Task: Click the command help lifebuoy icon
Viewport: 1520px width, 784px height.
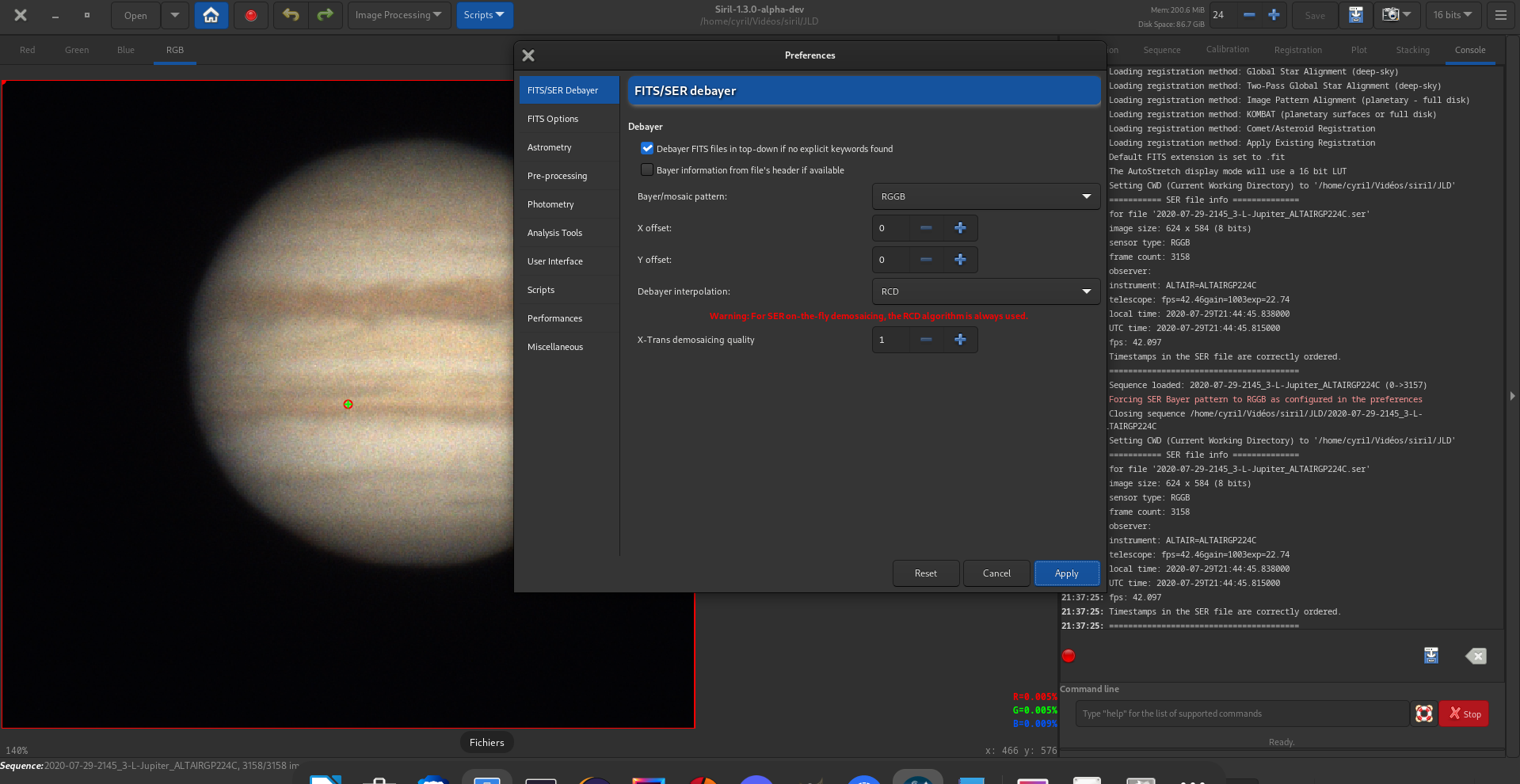Action: click(x=1423, y=714)
